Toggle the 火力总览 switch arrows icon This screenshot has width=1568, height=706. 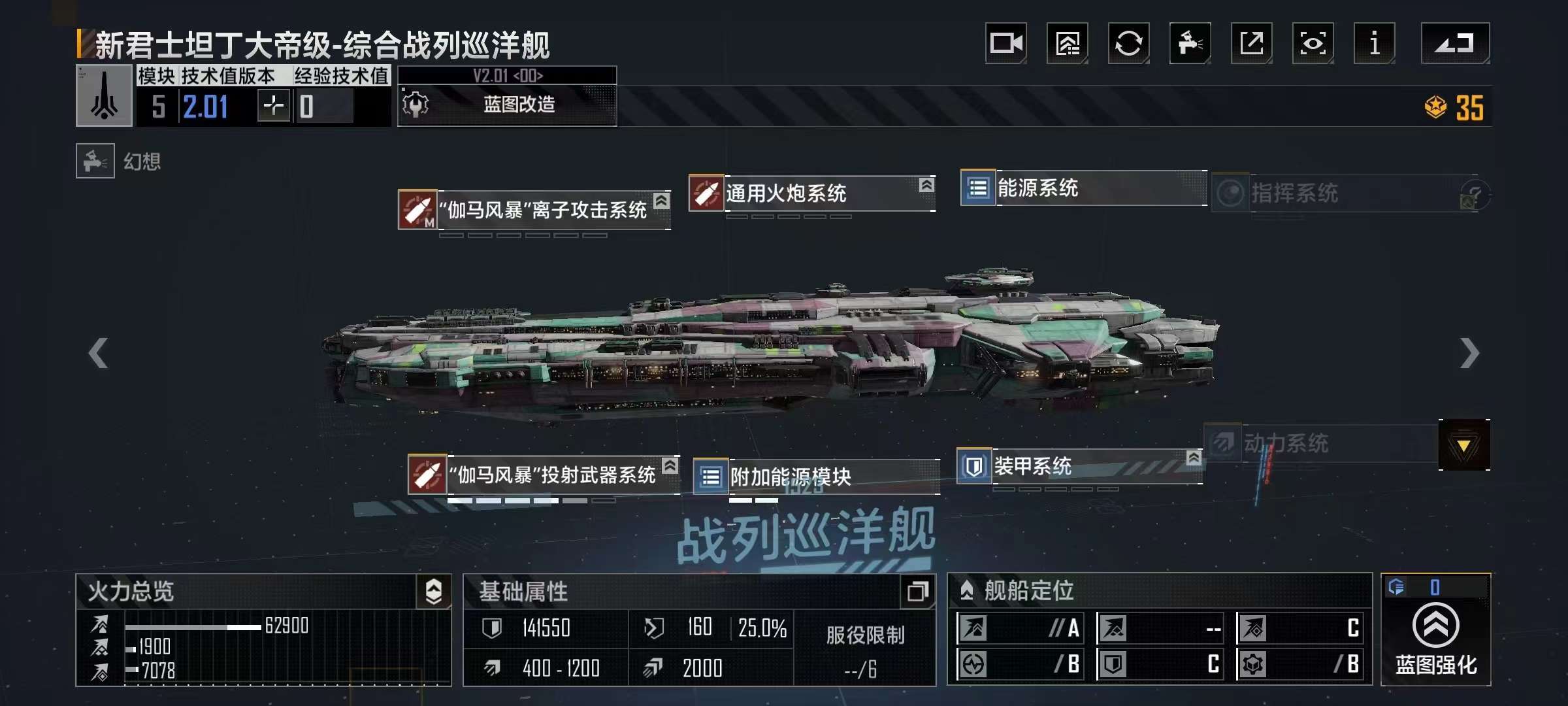[x=433, y=592]
